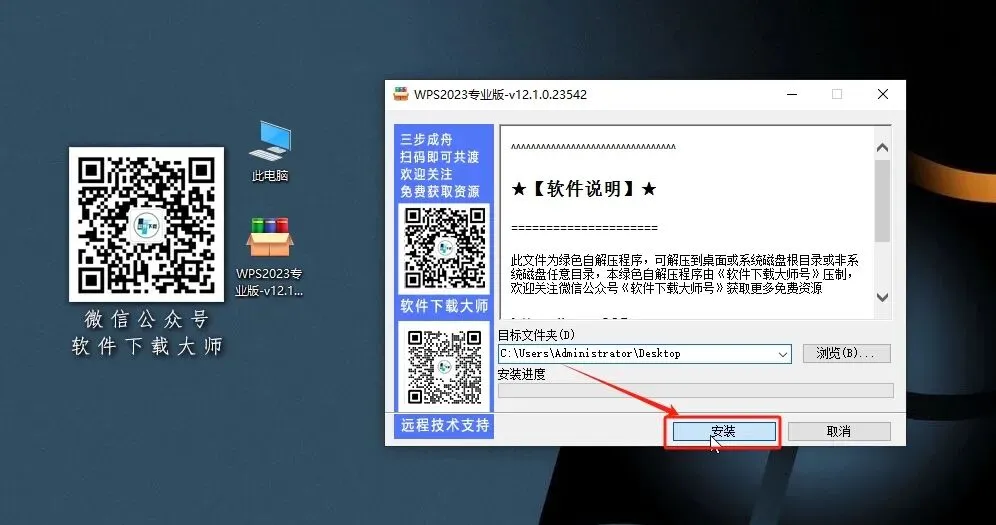Expand the 目标文件夹 path dropdown
Viewport: 996px width, 525px height.
pyautogui.click(x=783, y=354)
